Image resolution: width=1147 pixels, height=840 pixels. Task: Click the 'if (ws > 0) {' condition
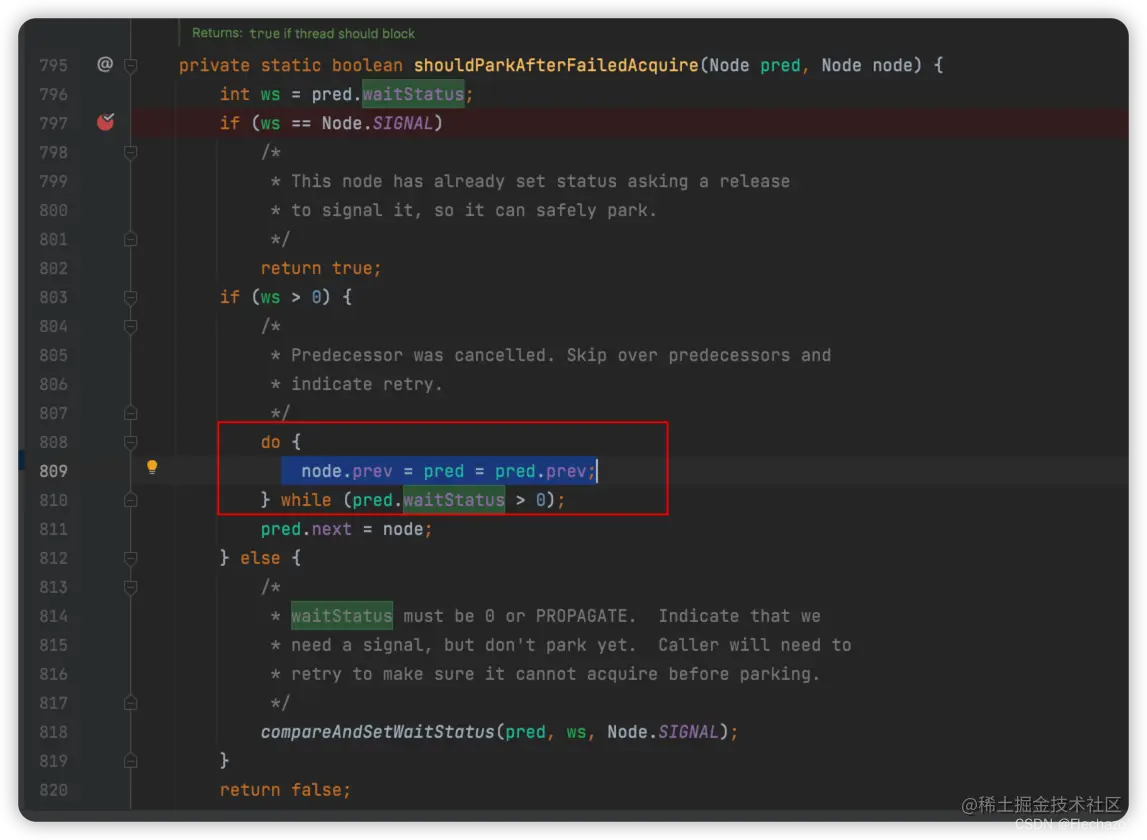click(x=286, y=297)
